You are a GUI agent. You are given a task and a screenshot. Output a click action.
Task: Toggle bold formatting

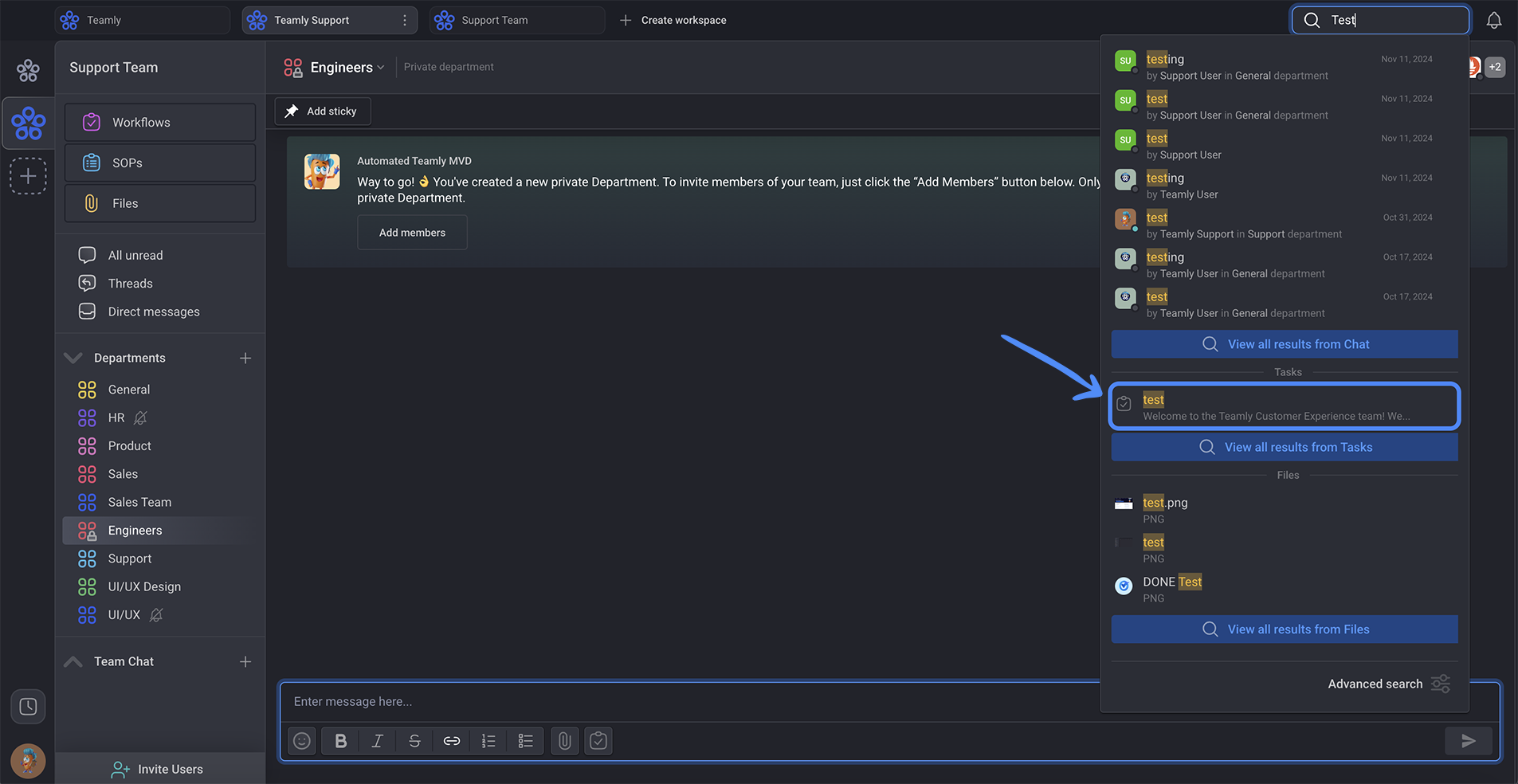340,741
